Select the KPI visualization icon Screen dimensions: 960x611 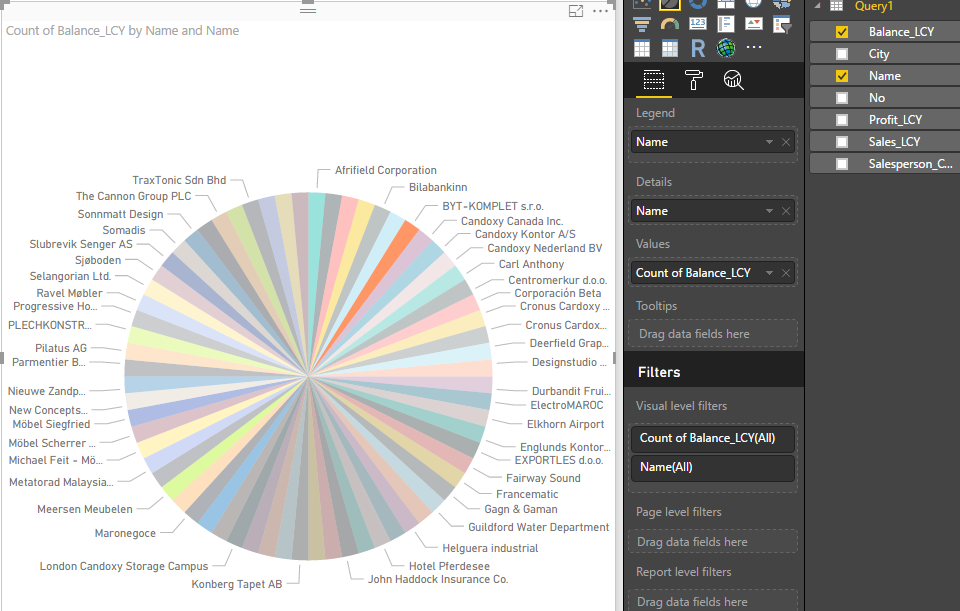point(754,23)
